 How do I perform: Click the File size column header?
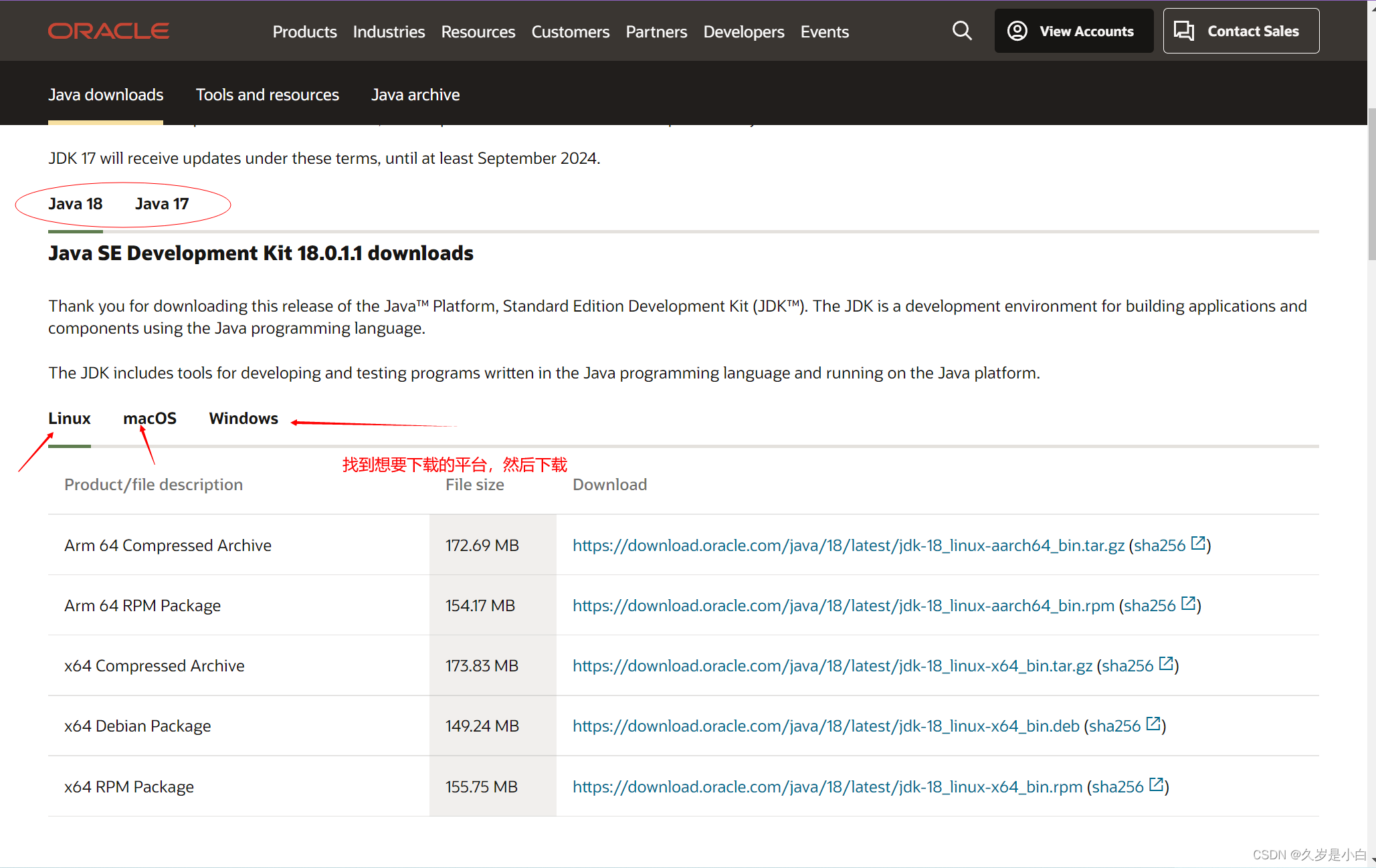(x=475, y=485)
